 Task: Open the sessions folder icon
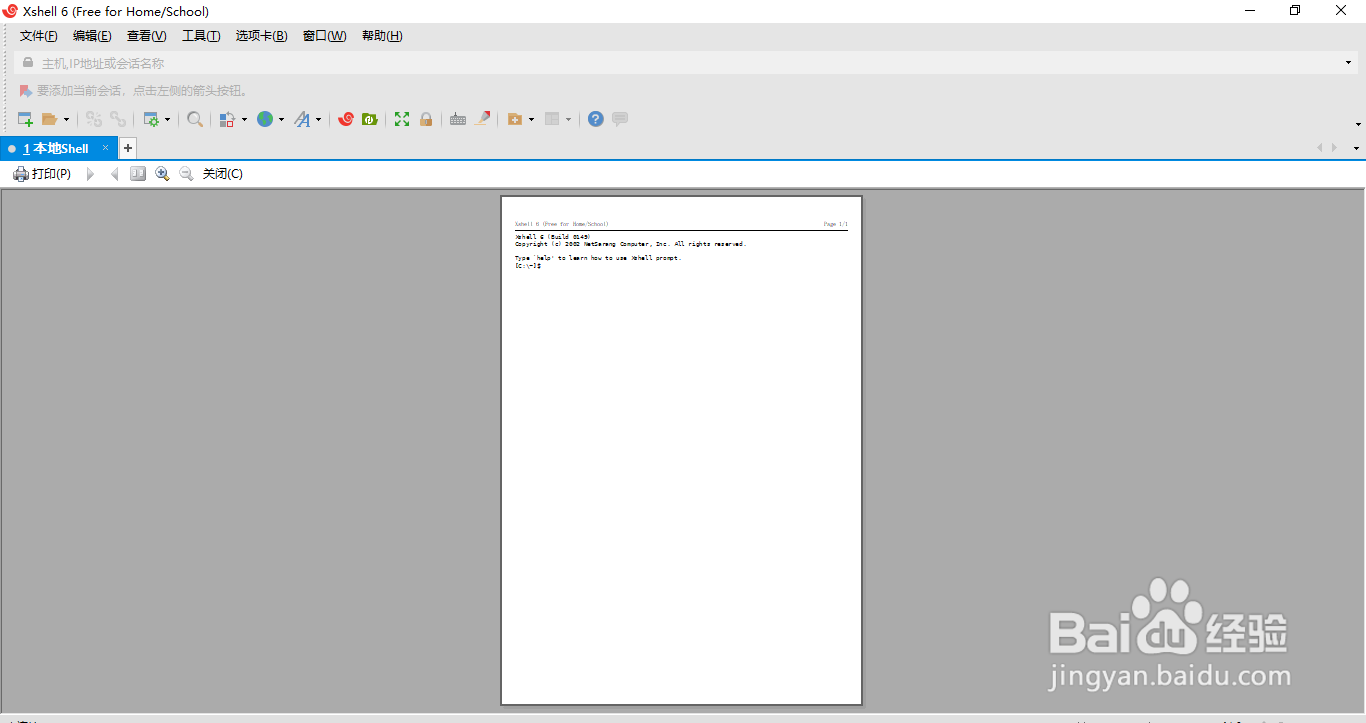(49, 119)
